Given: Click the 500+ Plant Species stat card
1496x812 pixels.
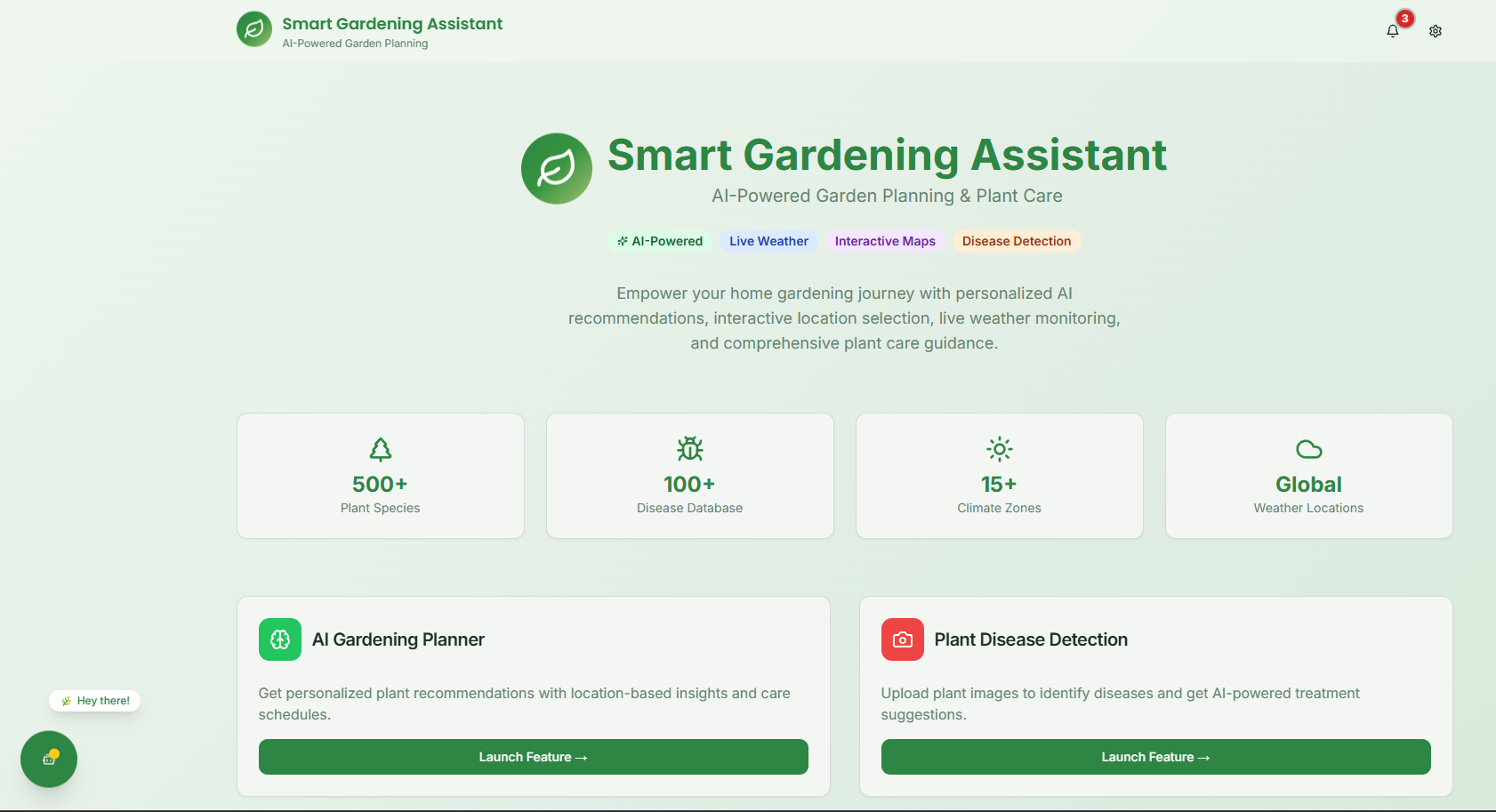Looking at the screenshot, I should pyautogui.click(x=381, y=476).
